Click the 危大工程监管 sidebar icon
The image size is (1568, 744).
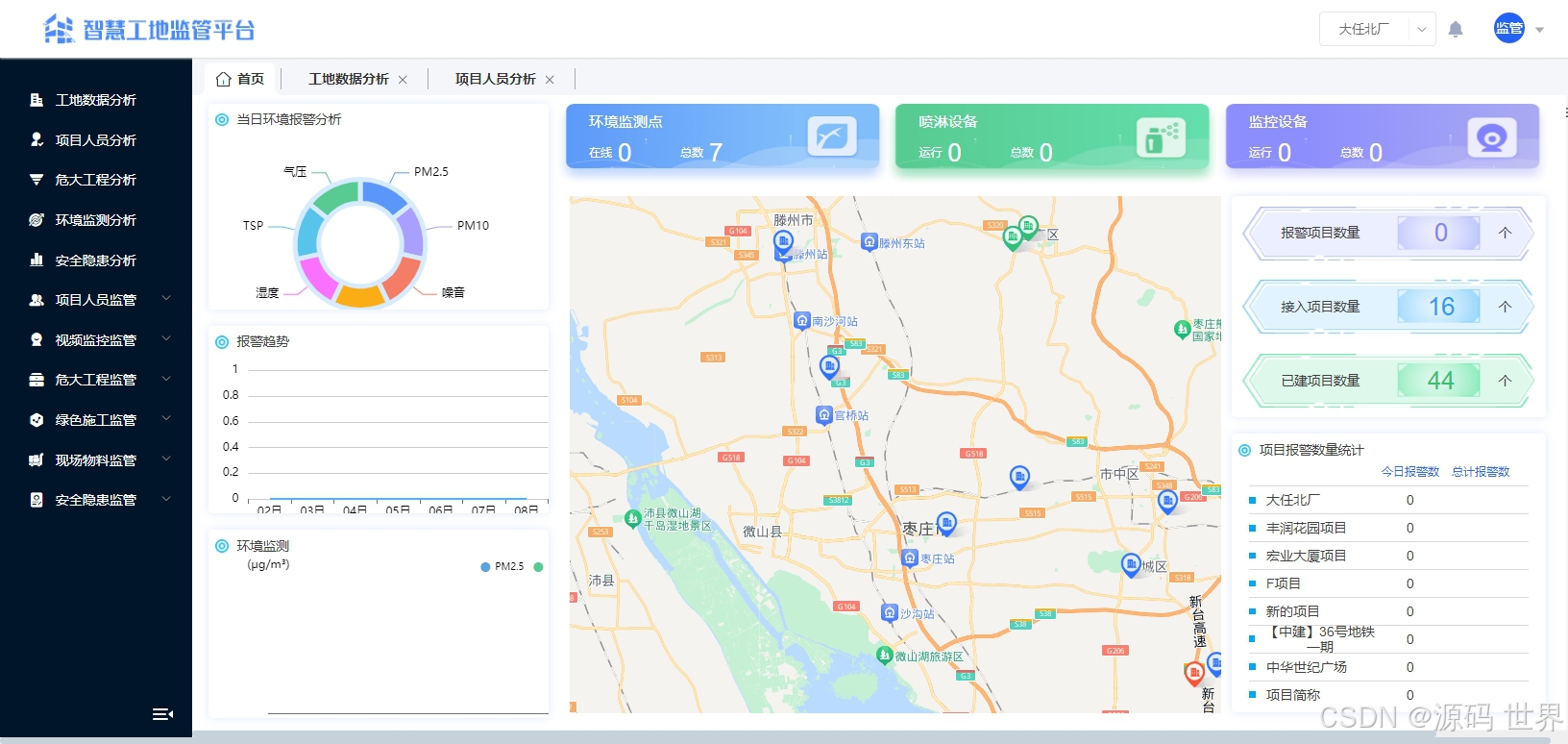37,380
